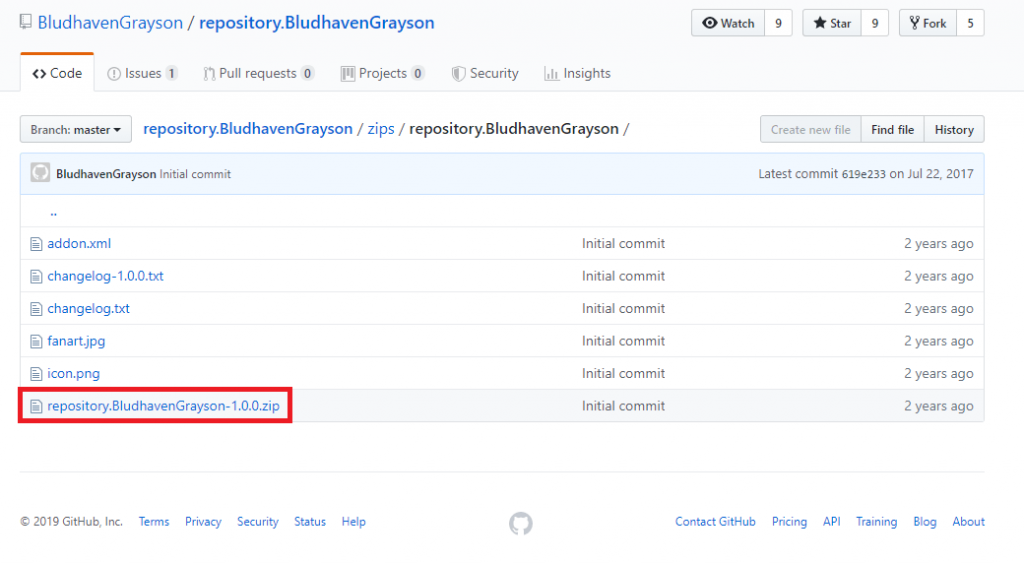Open the Status footer link
The height and width of the screenshot is (563, 1024).
click(x=310, y=521)
